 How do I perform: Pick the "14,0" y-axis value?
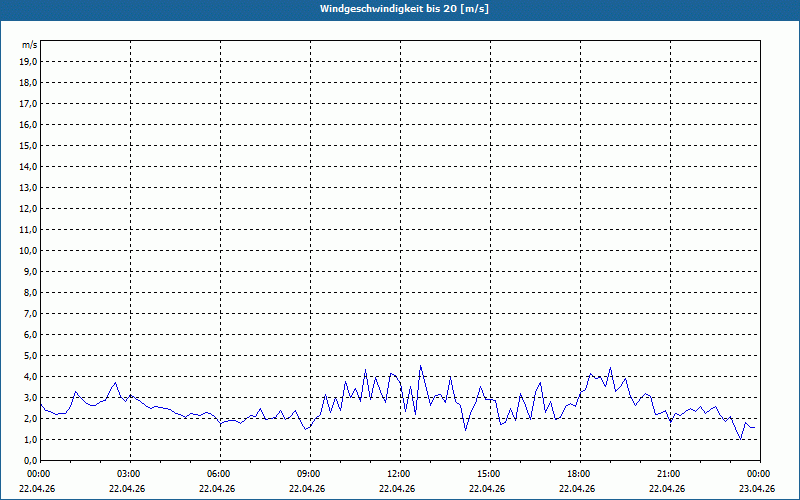tap(29, 166)
